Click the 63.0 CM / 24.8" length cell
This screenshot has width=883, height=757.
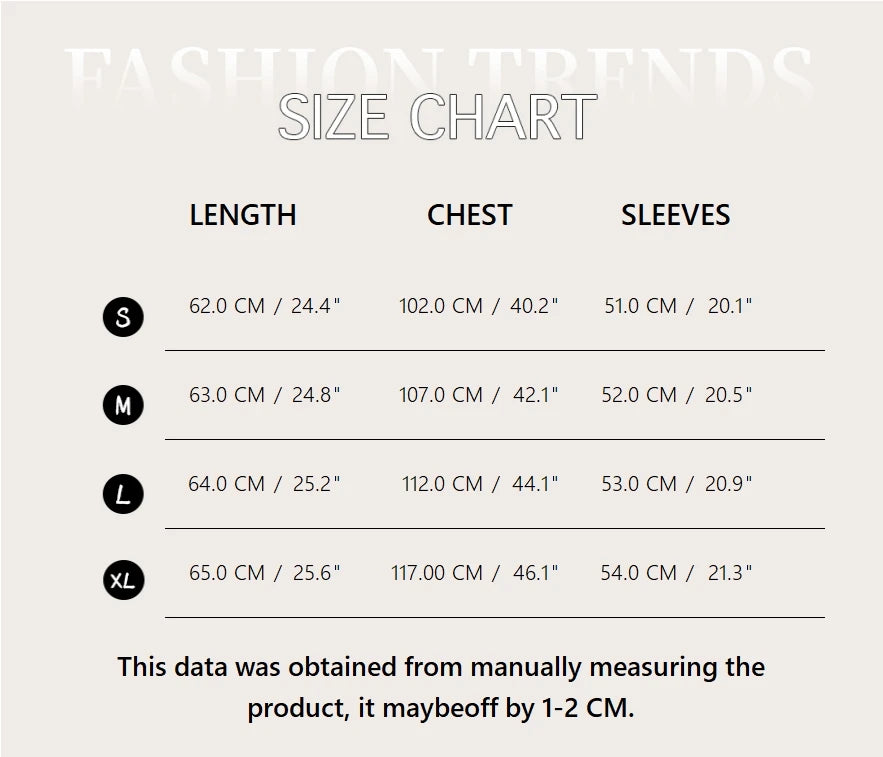click(265, 395)
